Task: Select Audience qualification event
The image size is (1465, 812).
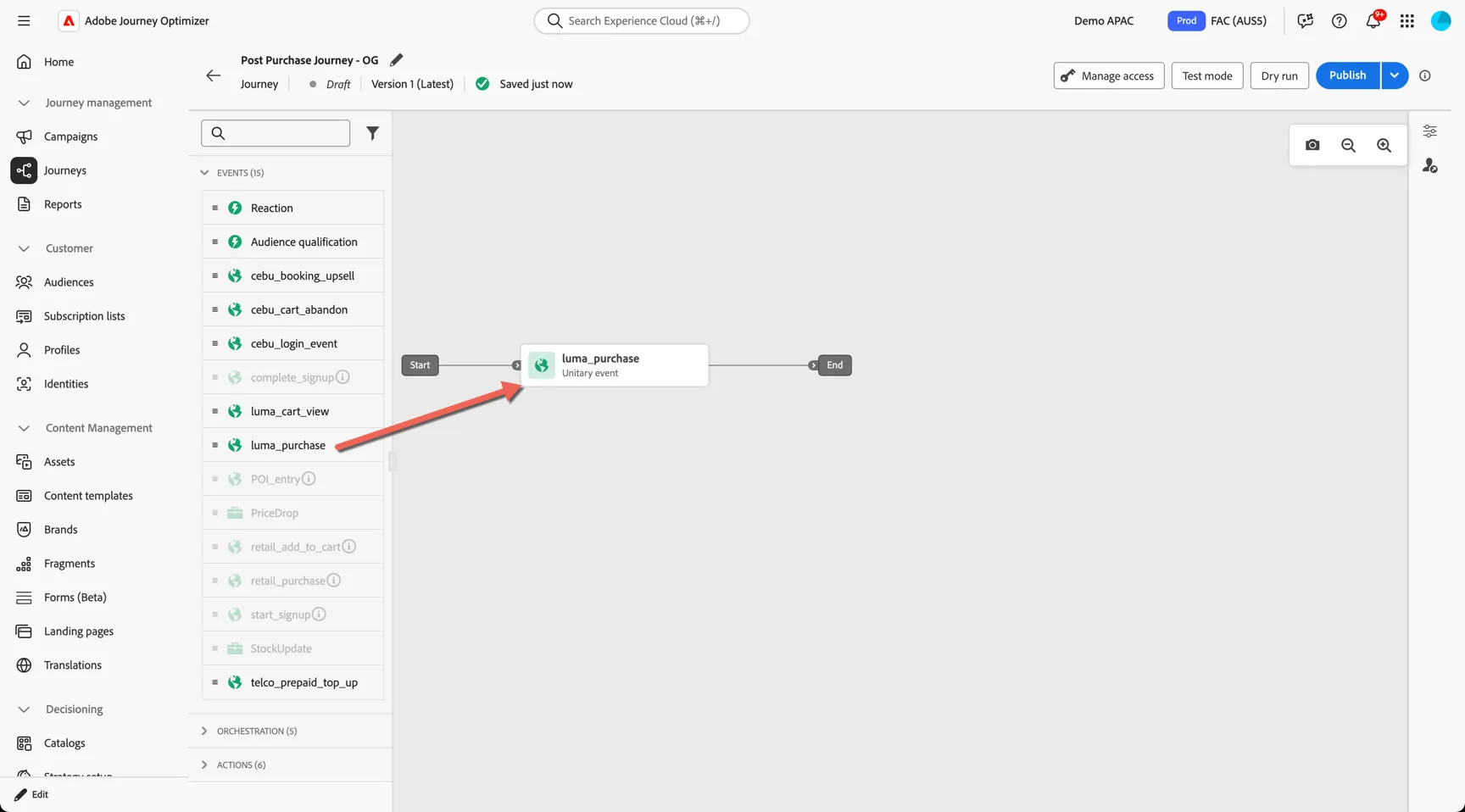Action: tap(292, 242)
